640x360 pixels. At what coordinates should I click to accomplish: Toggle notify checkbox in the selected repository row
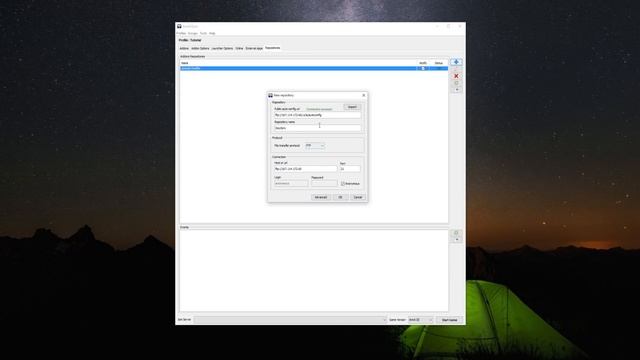pos(423,69)
